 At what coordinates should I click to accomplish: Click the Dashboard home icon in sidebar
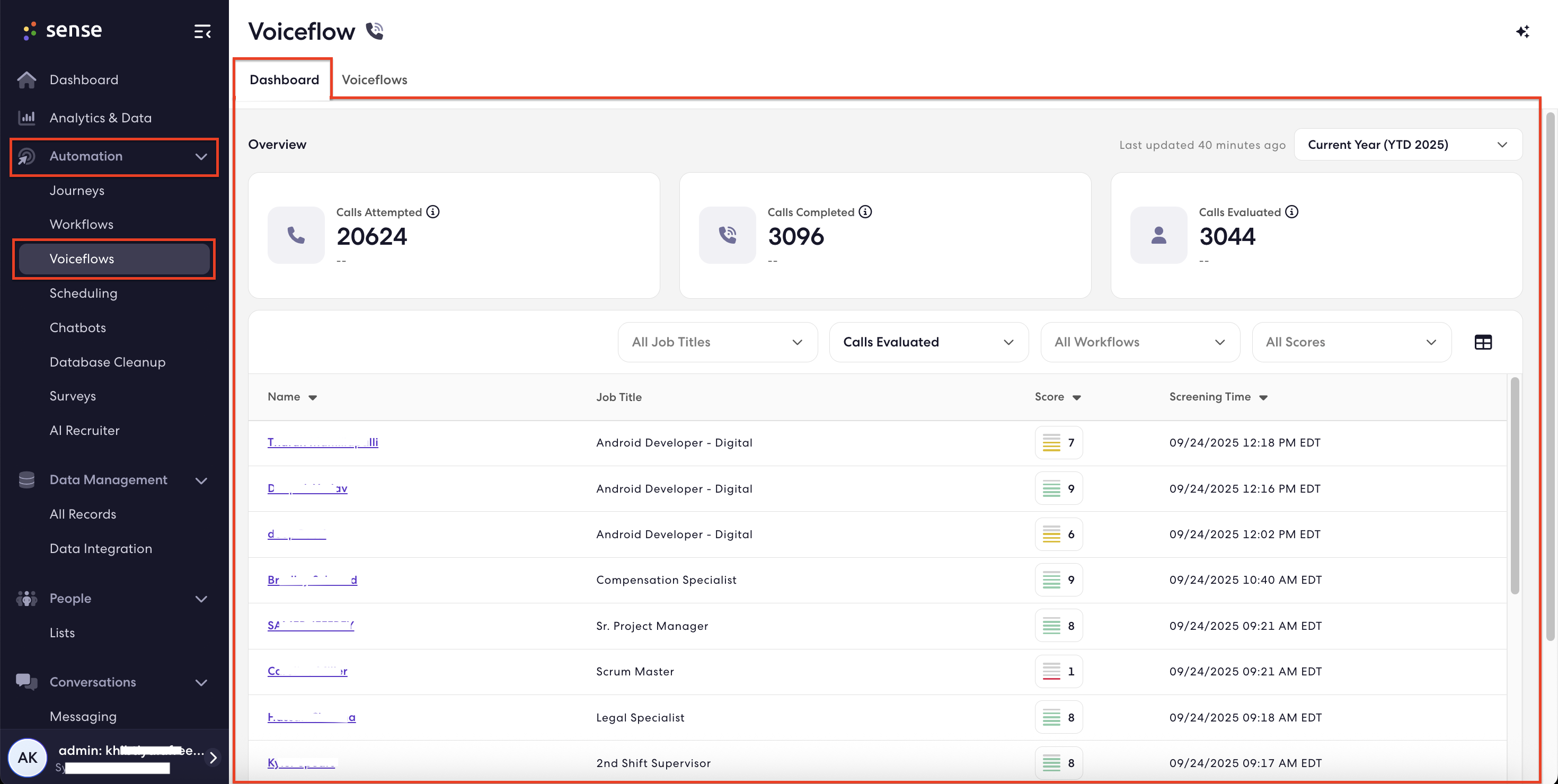coord(26,80)
